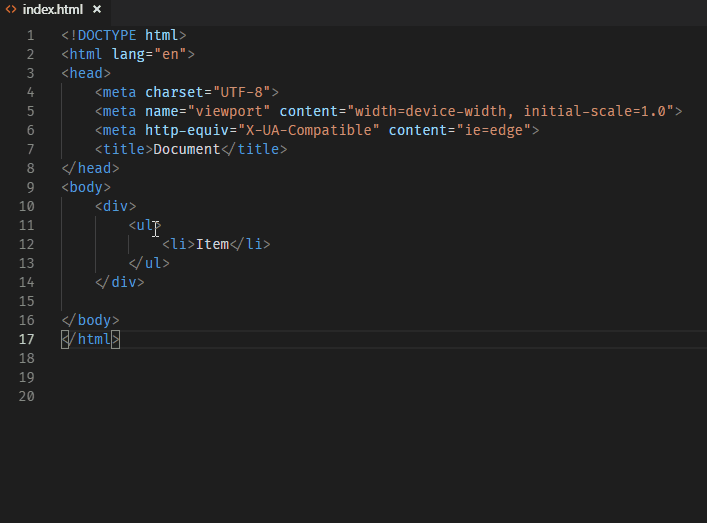This screenshot has height=523, width=707.
Task: Click the HTML file icon on the tab
Action: pos(11,9)
